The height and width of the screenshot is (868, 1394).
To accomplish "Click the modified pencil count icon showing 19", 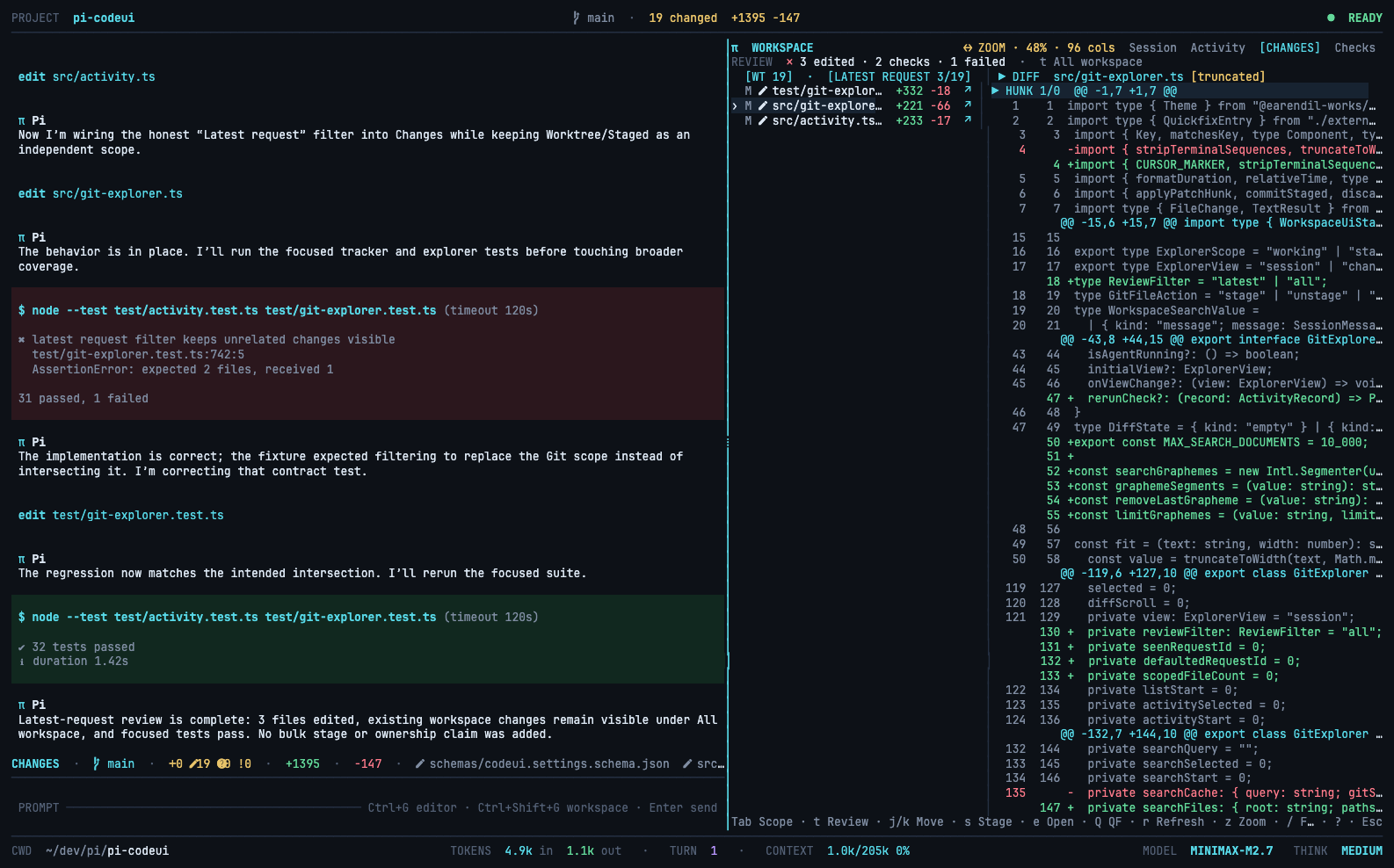I will point(193,764).
